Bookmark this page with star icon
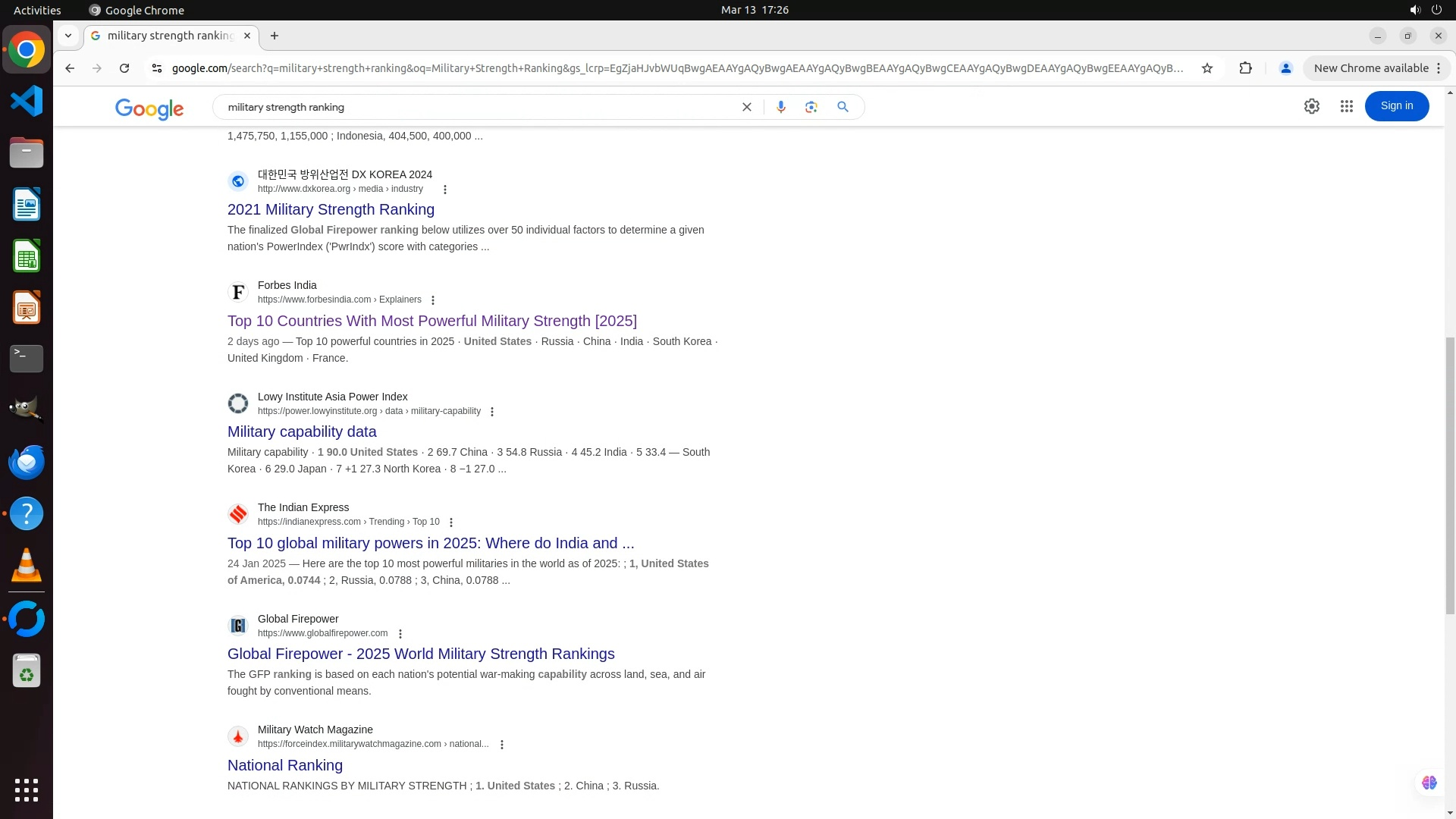Screen dimensions: 1456x819 click(1207, 68)
